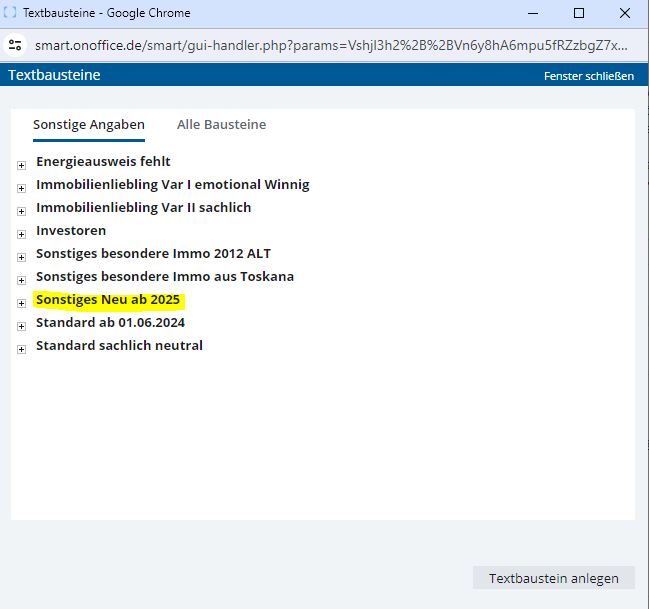This screenshot has width=649, height=609.
Task: Click the plus icon next to Investoren
Action: tap(21, 233)
